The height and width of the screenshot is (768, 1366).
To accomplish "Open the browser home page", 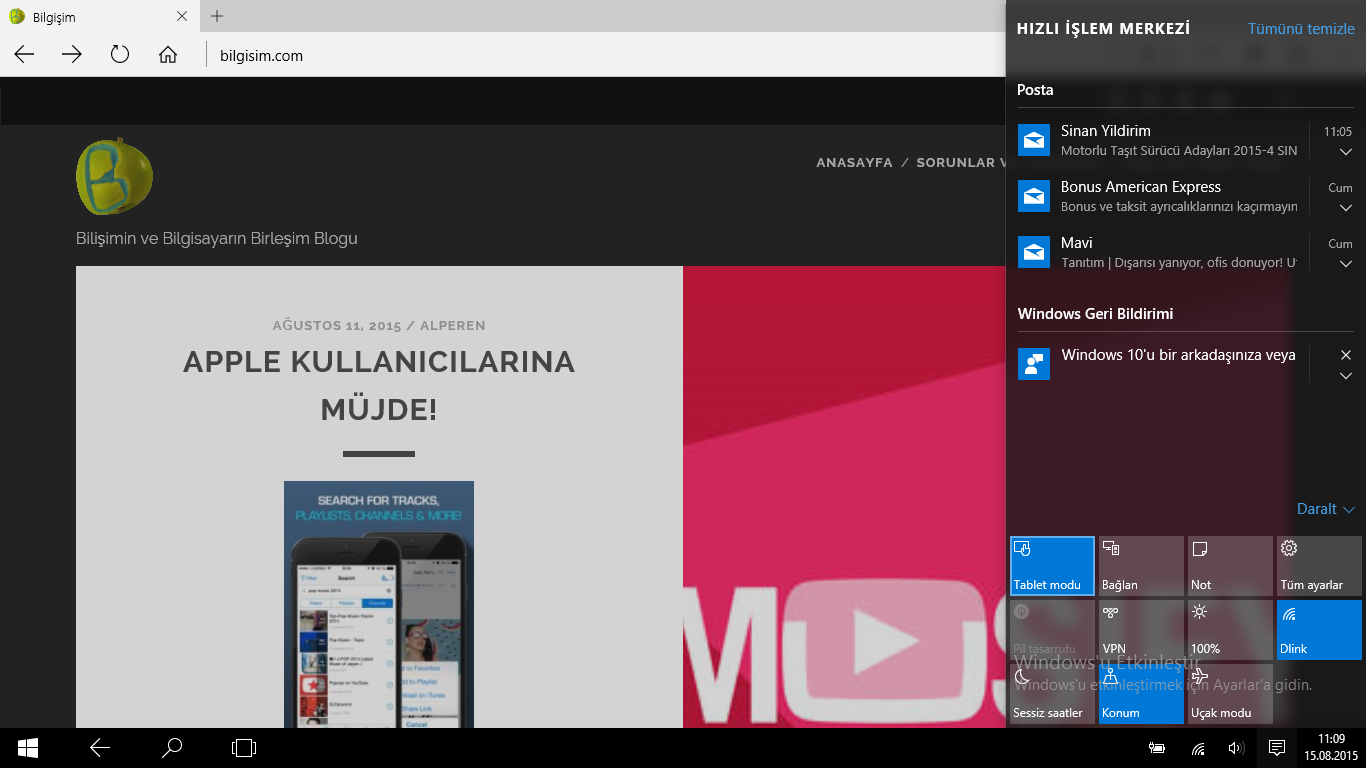I will click(168, 55).
